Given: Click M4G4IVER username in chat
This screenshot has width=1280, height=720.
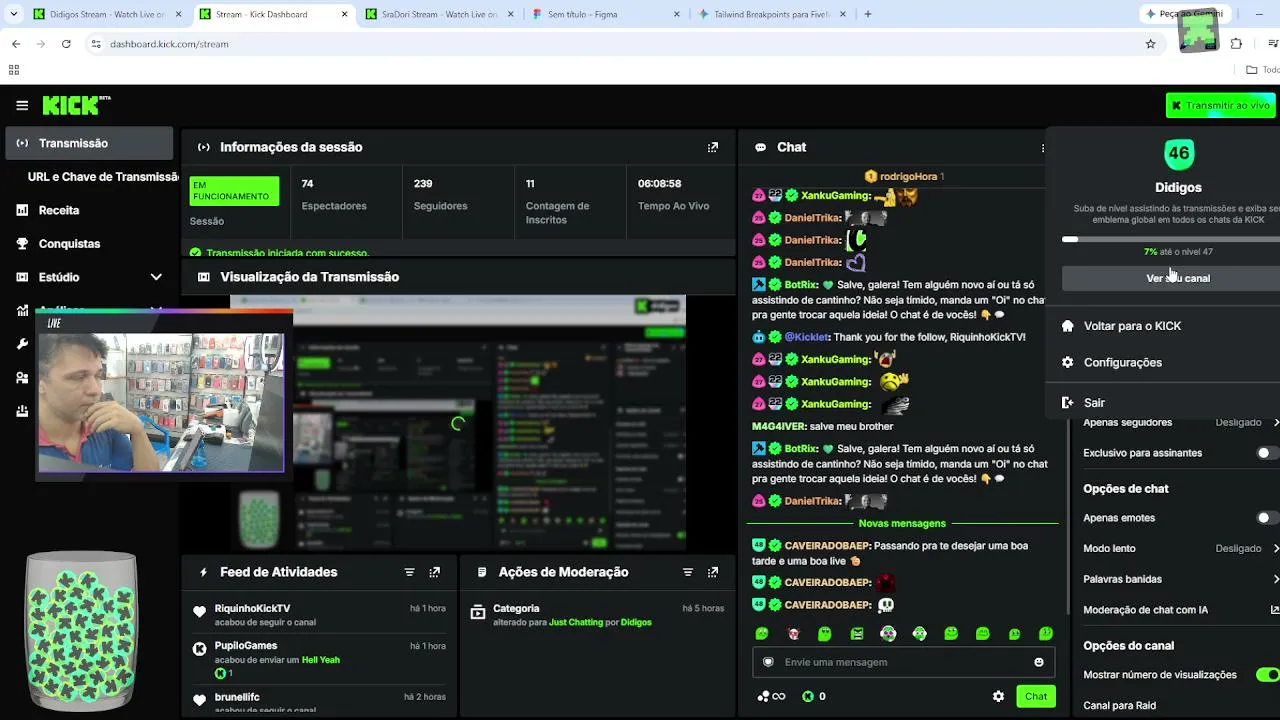Looking at the screenshot, I should point(779,426).
